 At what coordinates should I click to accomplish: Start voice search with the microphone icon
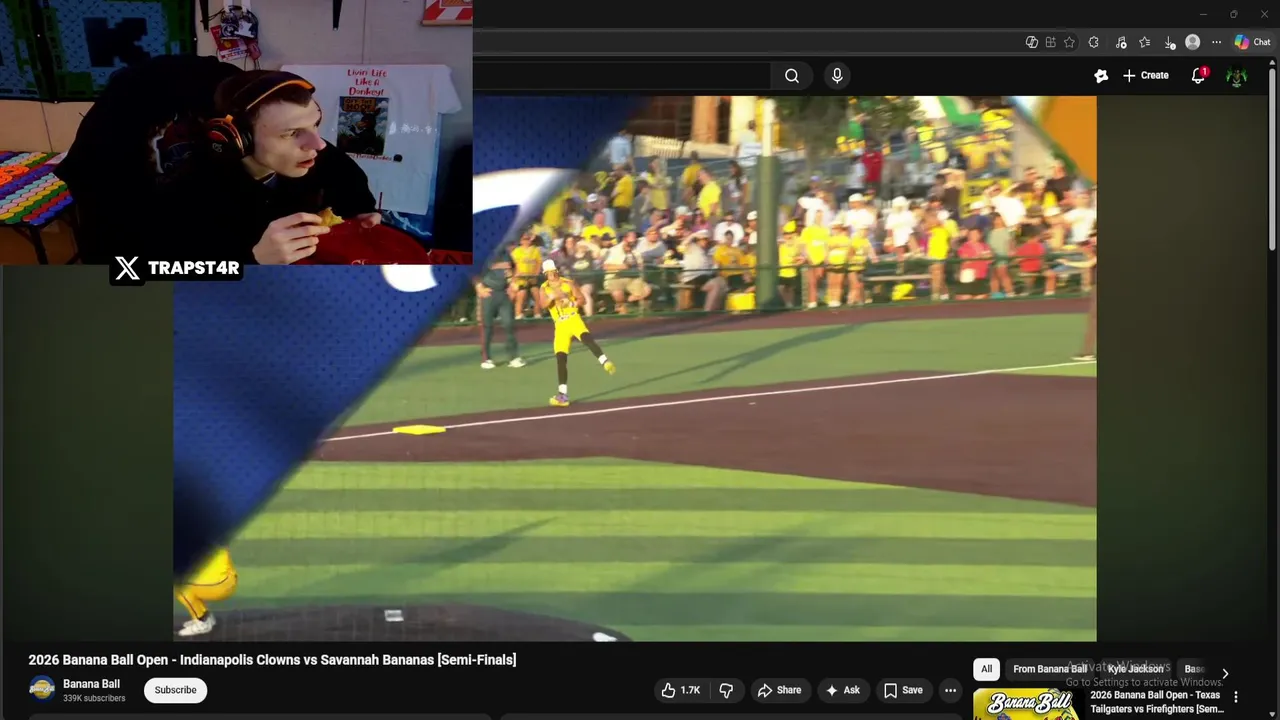(837, 75)
